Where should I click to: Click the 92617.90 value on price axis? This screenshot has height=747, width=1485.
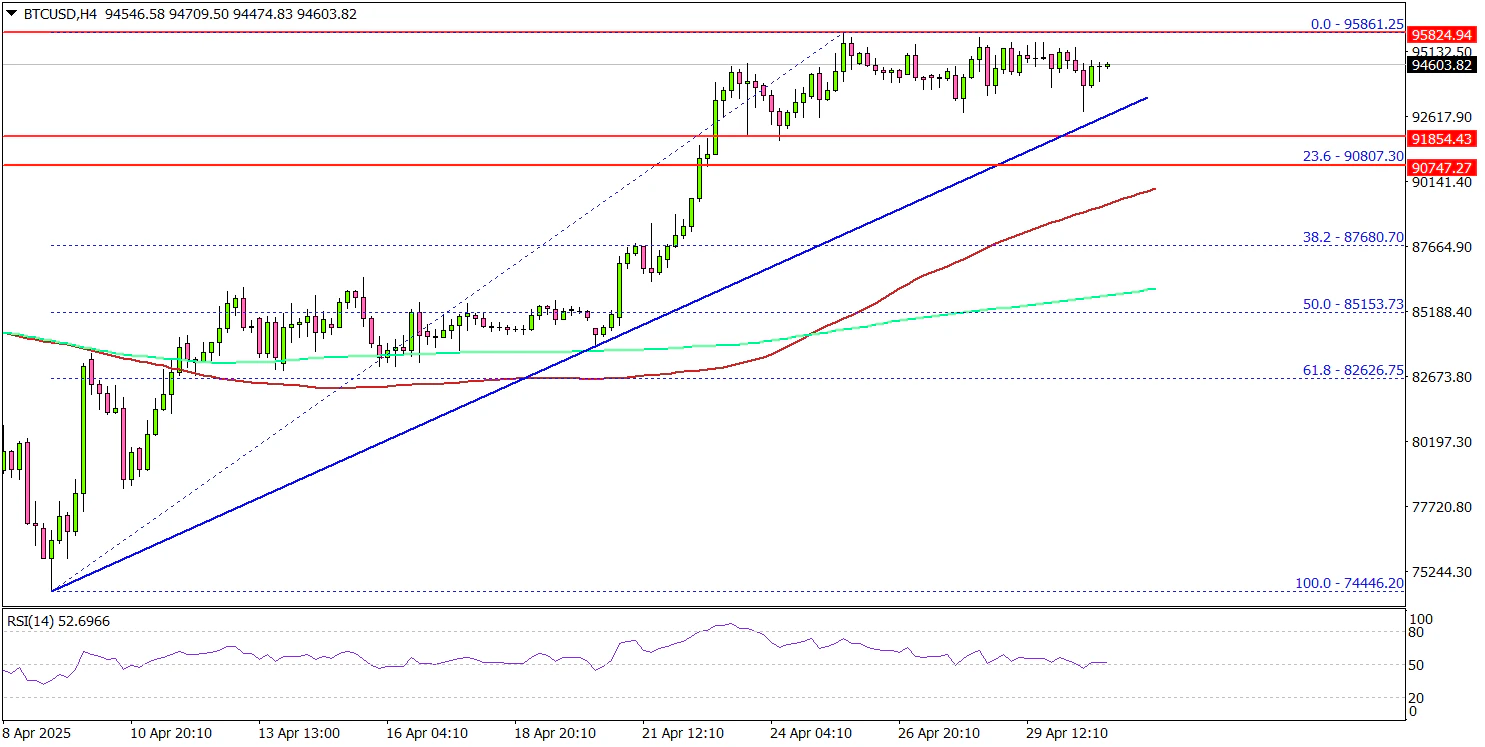tap(1440, 117)
